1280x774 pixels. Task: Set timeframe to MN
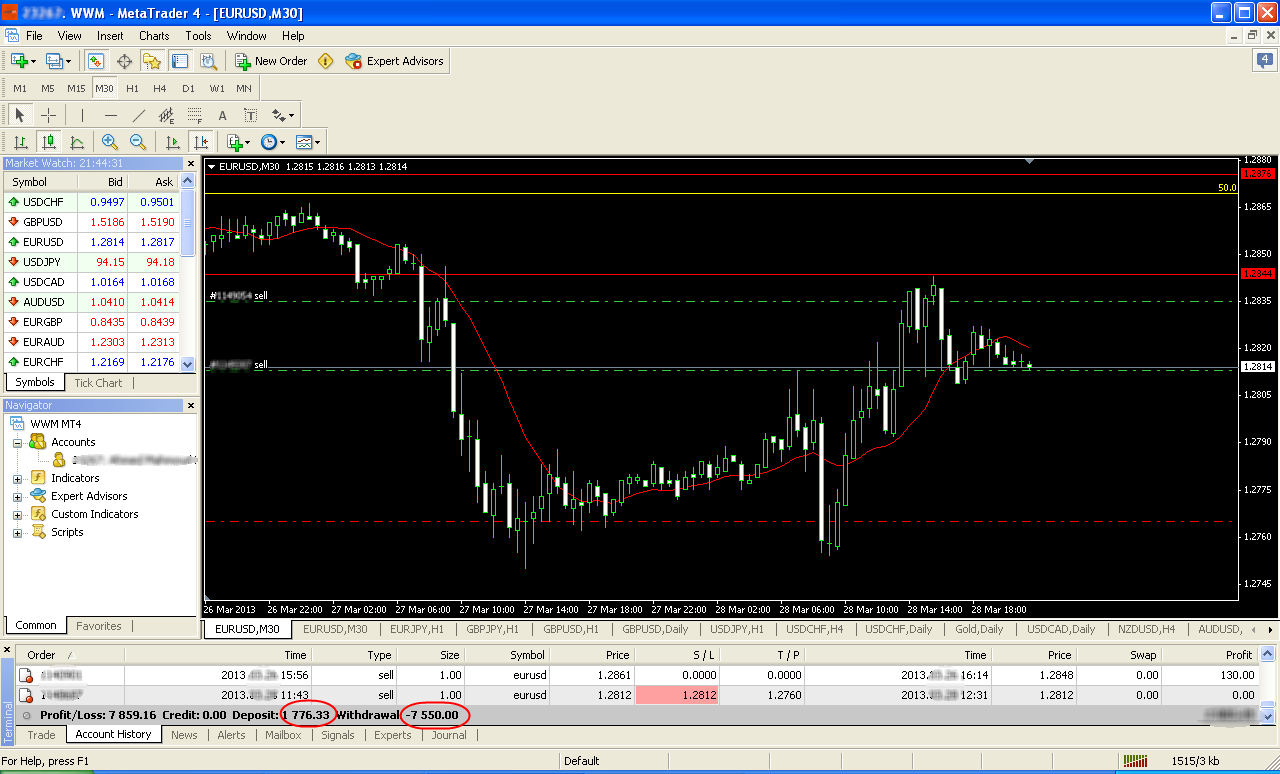point(244,88)
